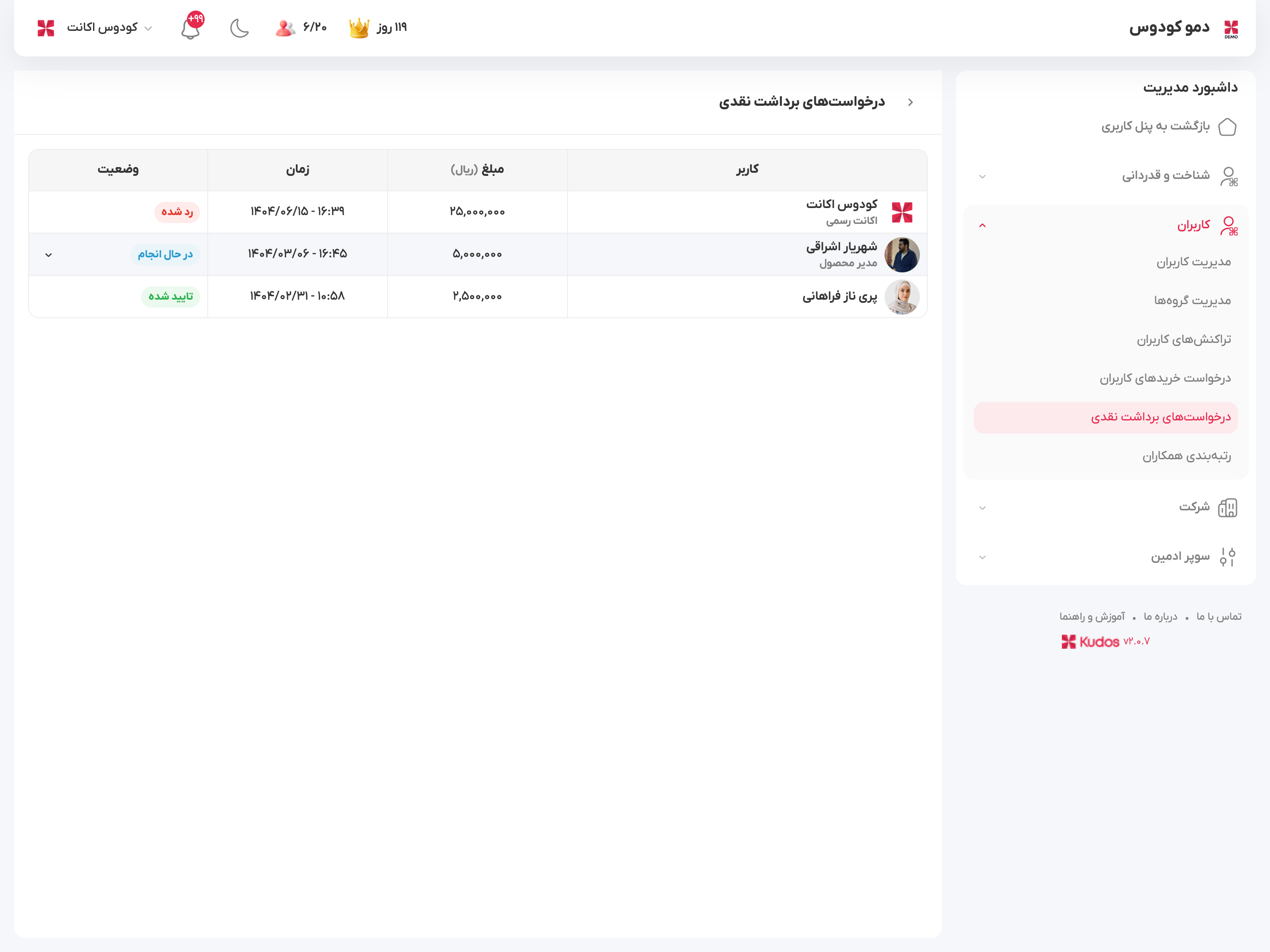The height and width of the screenshot is (952, 1270).
Task: Click the Kudos logo in footer
Action: [x=1090, y=642]
